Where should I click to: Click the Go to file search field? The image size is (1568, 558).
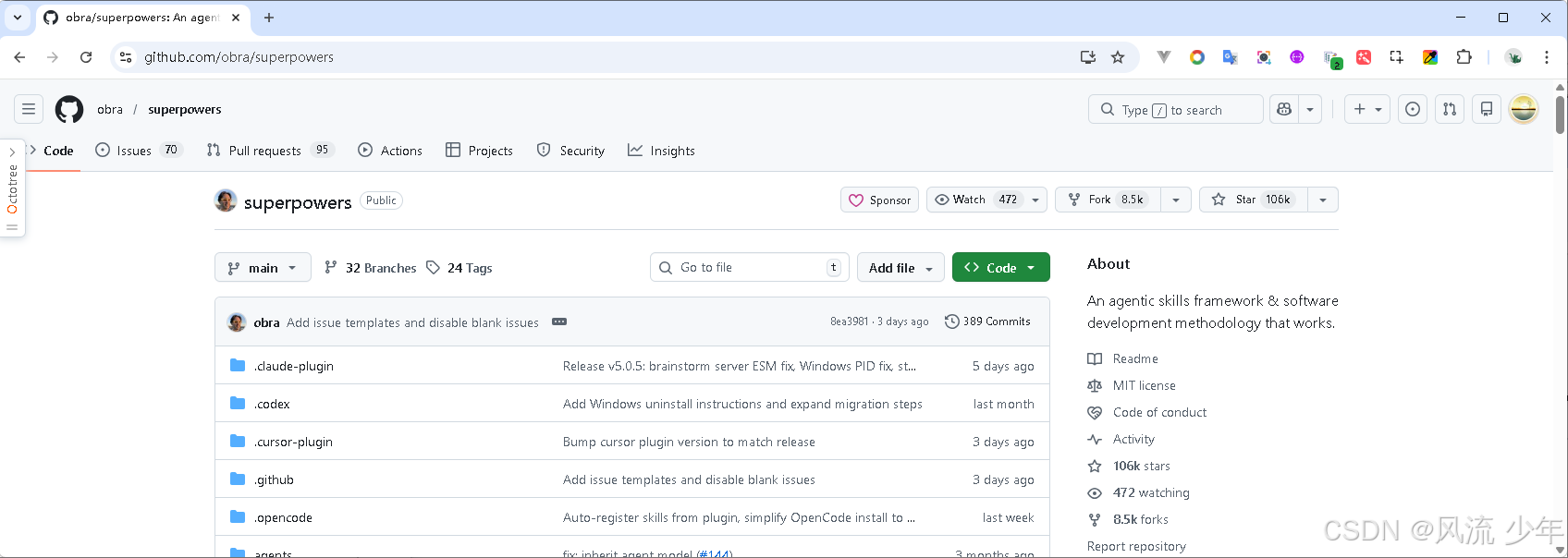click(x=750, y=267)
